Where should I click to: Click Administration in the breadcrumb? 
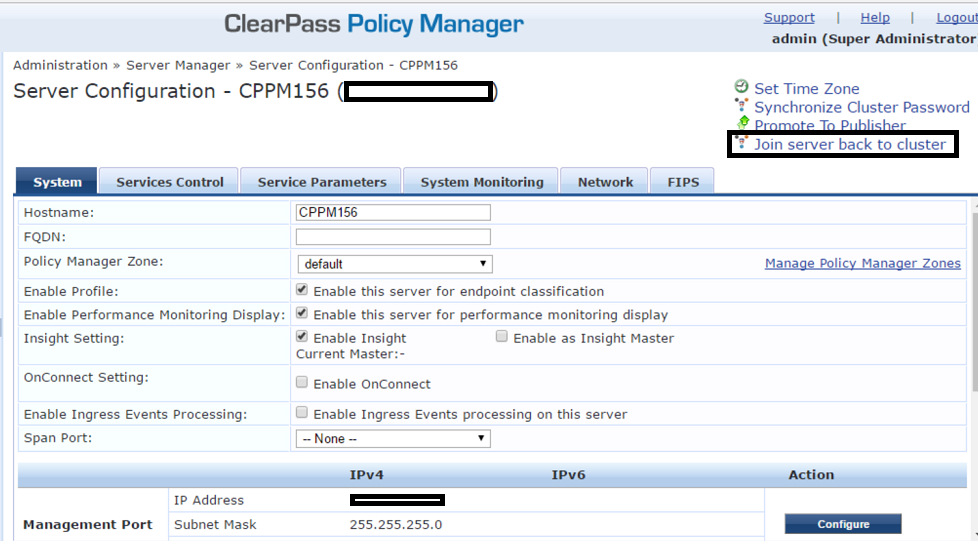61,65
